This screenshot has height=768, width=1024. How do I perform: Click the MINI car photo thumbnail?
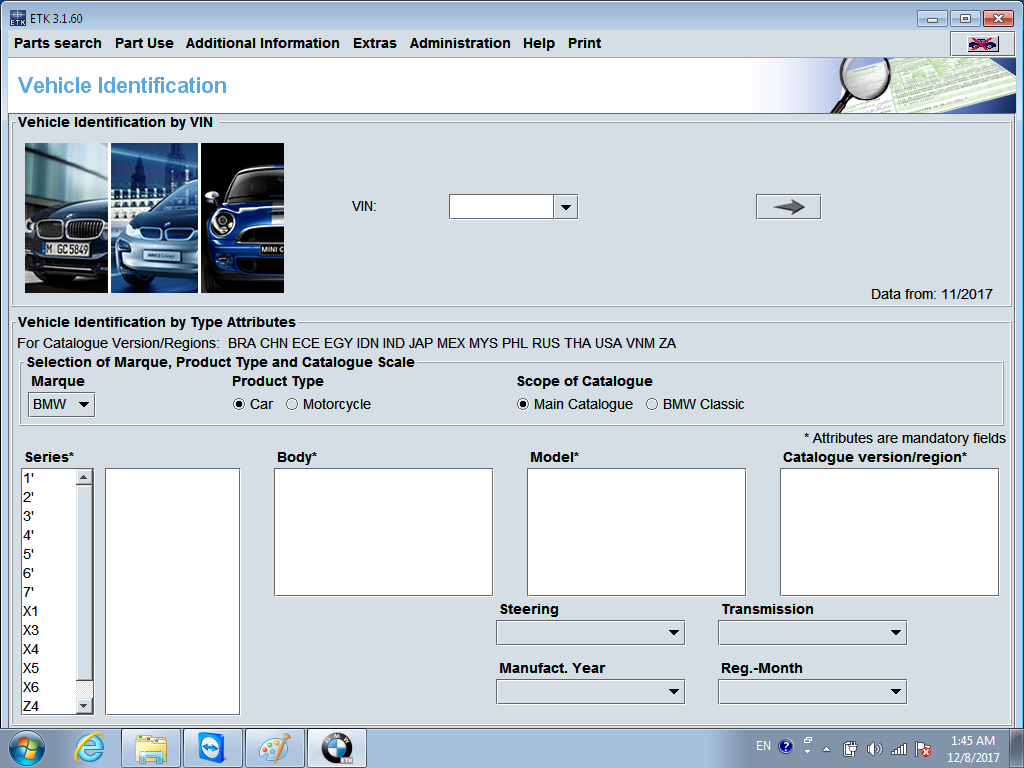pyautogui.click(x=242, y=218)
